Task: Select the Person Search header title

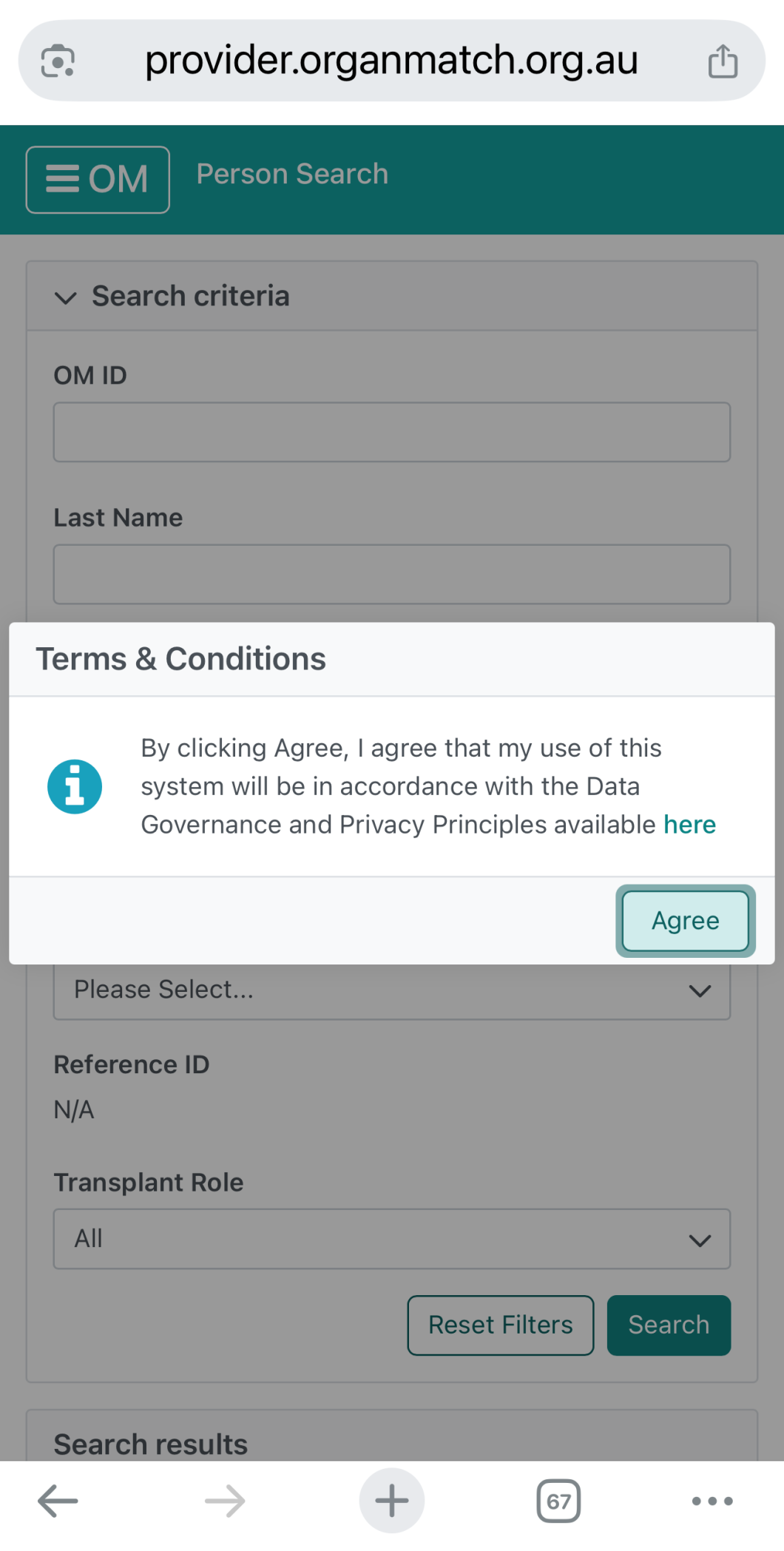Action: [x=292, y=173]
